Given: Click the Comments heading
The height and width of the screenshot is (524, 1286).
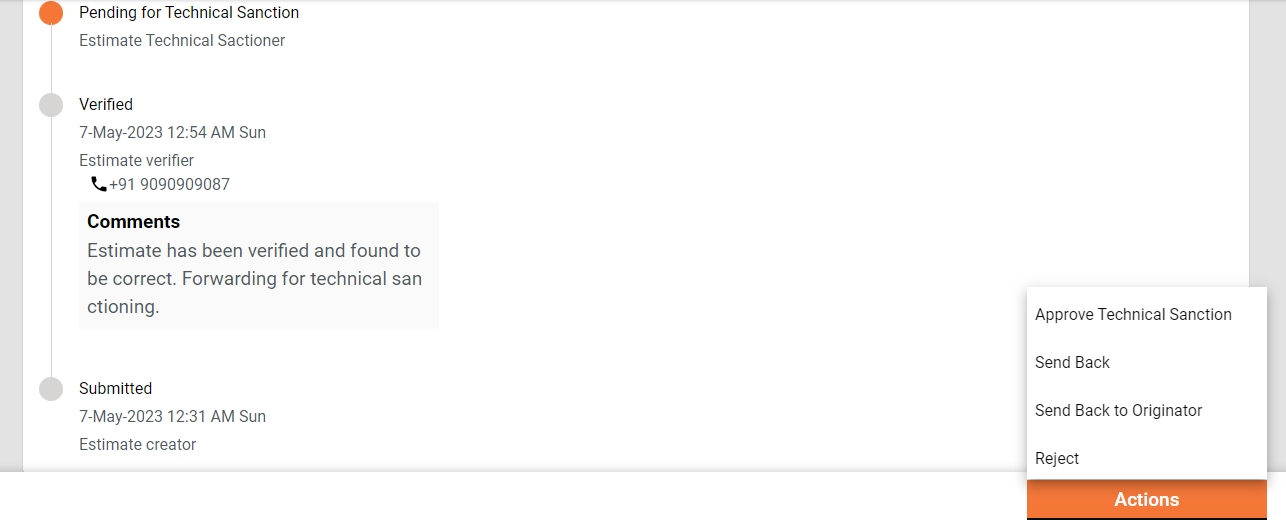Looking at the screenshot, I should [133, 222].
